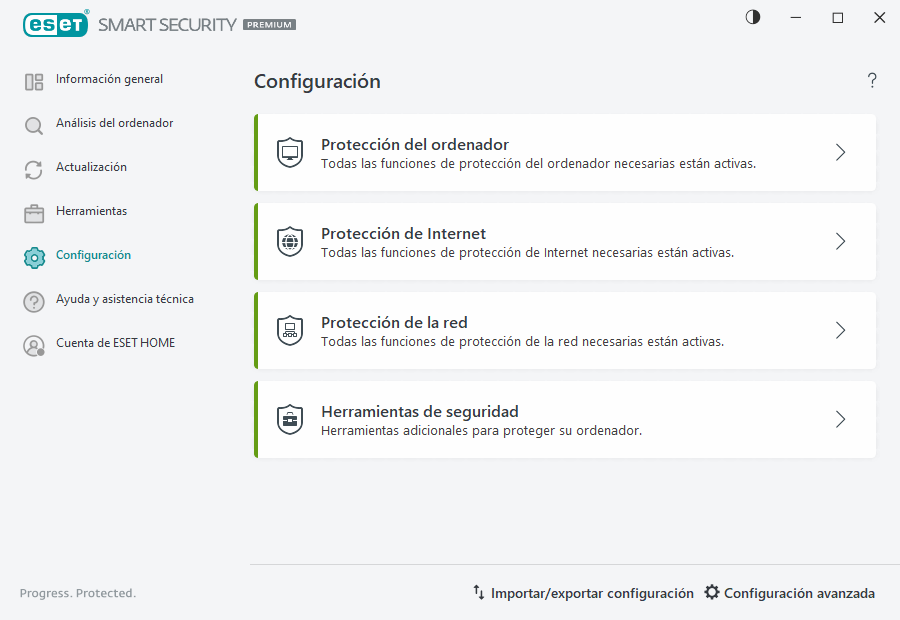This screenshot has height=620, width=900.
Task: Expand Protección de Internet with its chevron
Action: (x=840, y=241)
